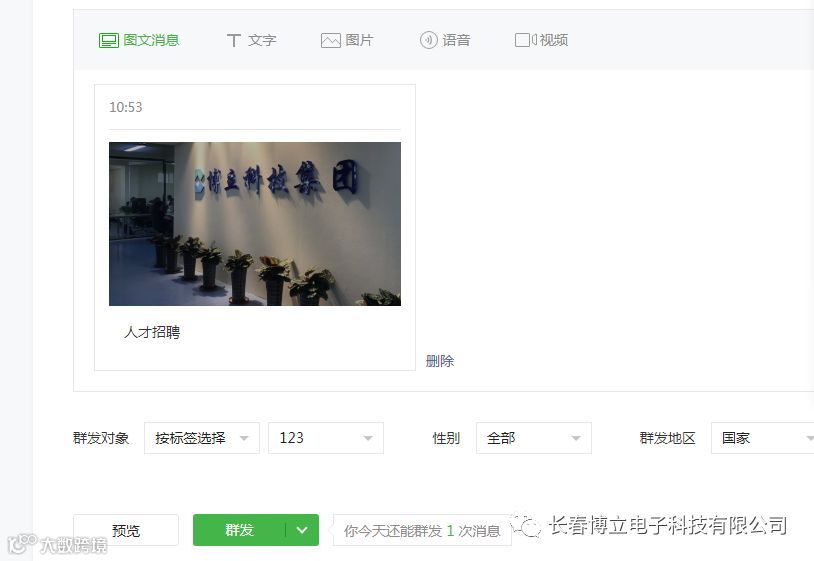Switch to the 文字 tab label
The image size is (814, 561).
click(x=262, y=40)
